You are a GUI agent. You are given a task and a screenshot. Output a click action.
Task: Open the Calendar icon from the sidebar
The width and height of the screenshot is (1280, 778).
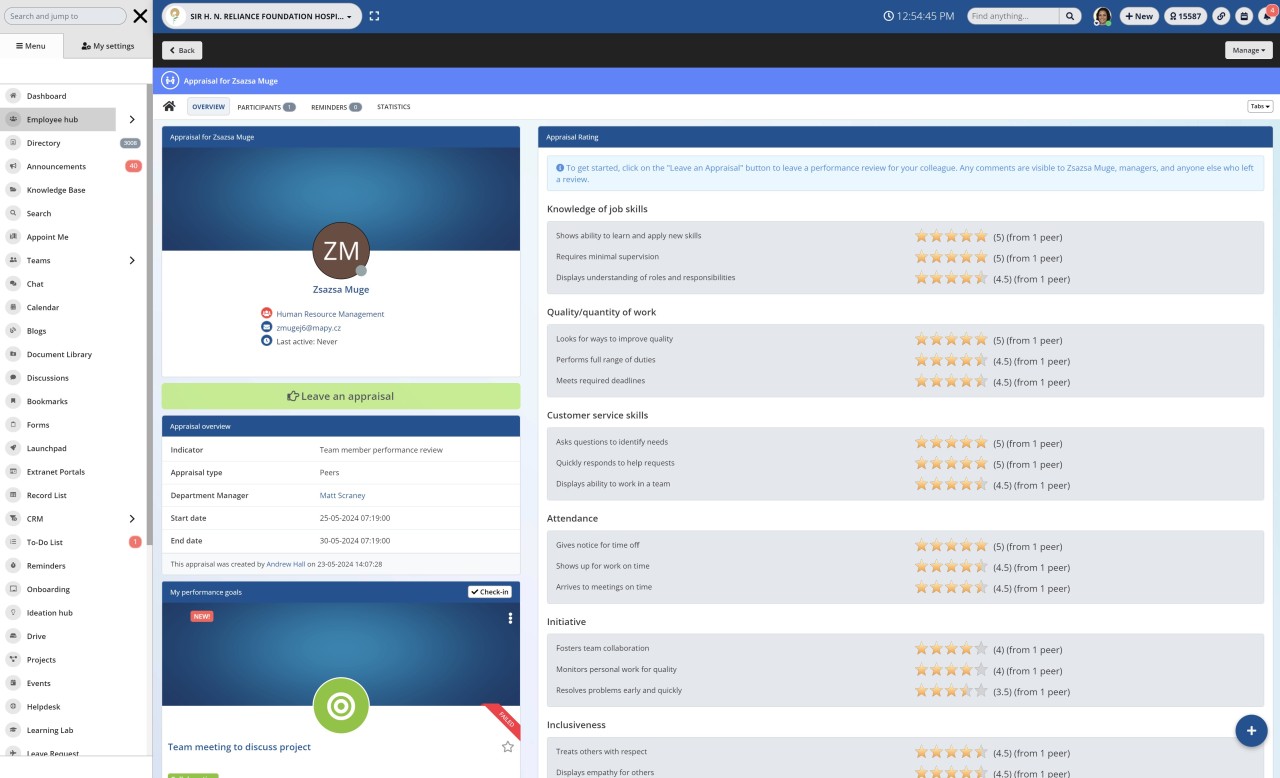coord(12,307)
